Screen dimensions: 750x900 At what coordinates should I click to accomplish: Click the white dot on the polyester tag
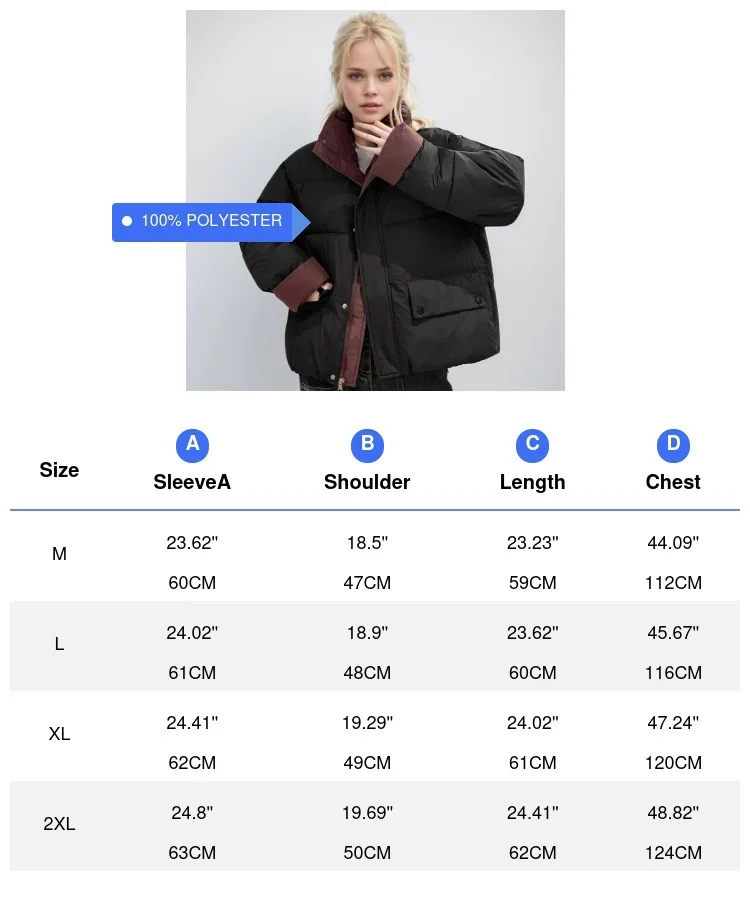(x=127, y=221)
